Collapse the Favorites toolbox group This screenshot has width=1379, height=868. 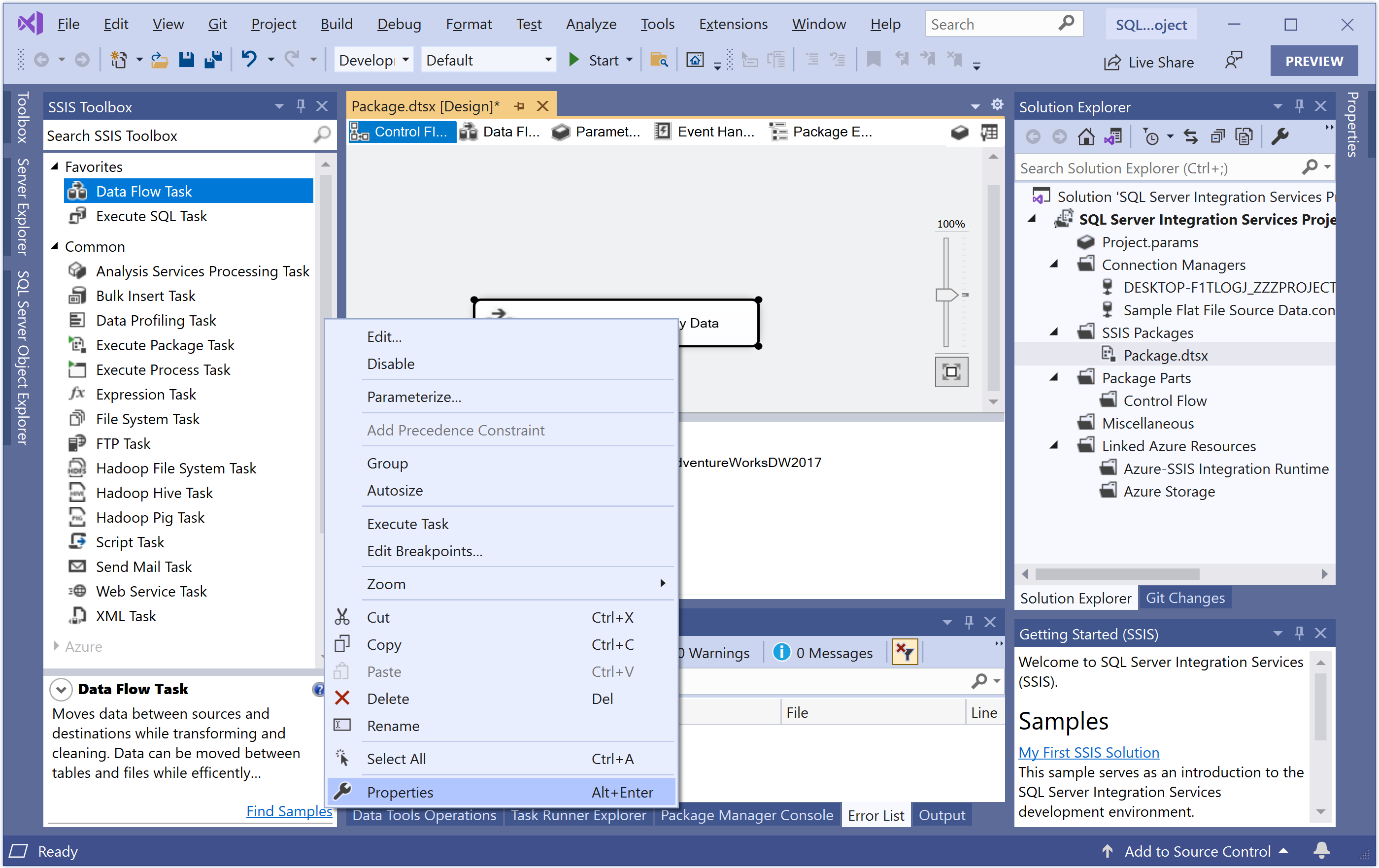click(56, 167)
